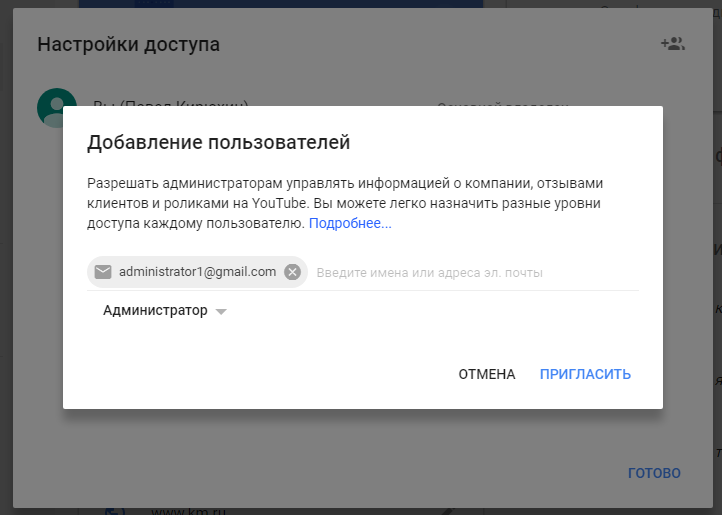
Task: Click the Настройки доступа heading
Action: tap(128, 45)
